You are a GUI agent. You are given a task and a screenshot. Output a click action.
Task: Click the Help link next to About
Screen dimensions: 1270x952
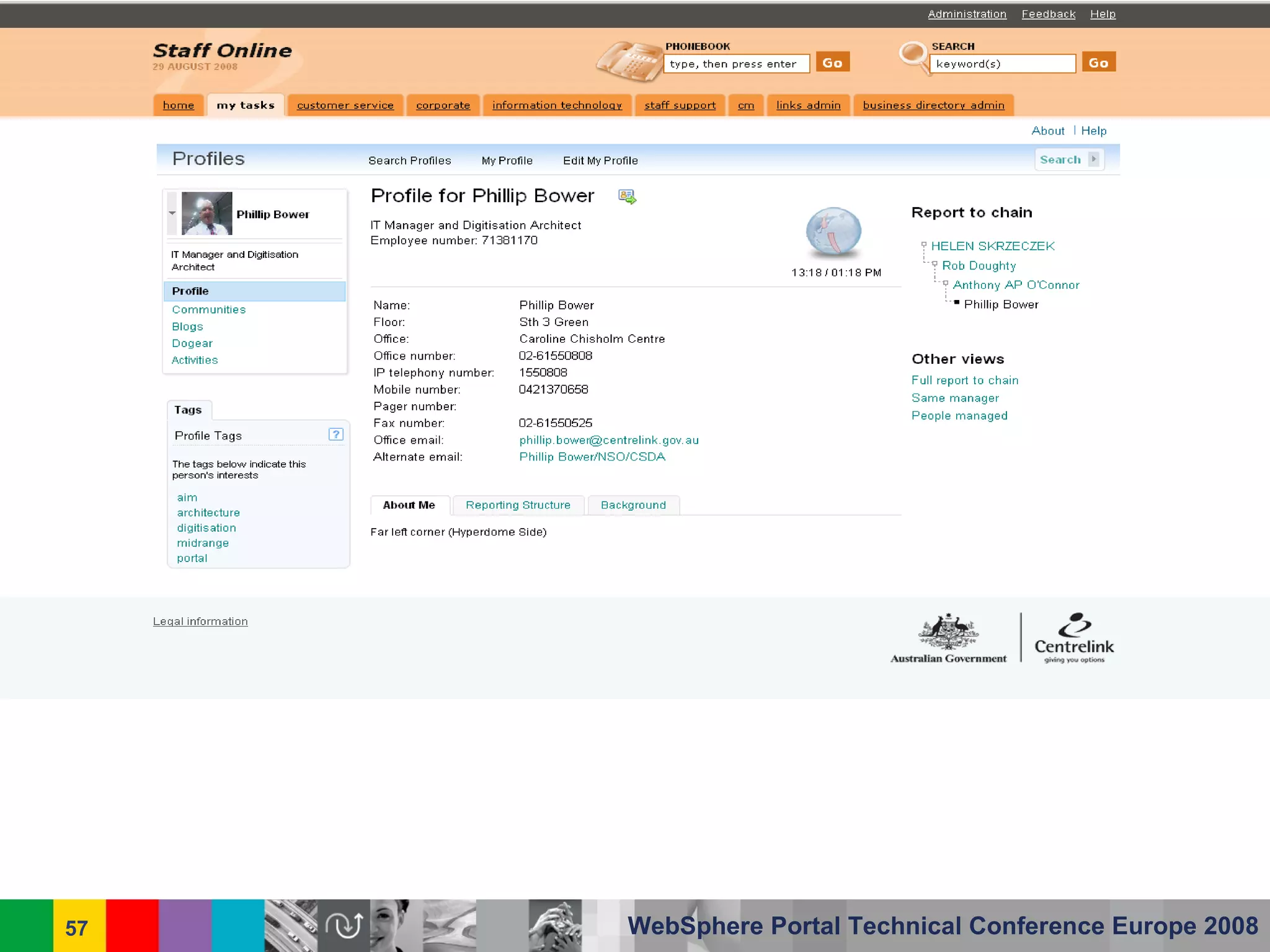(x=1093, y=131)
